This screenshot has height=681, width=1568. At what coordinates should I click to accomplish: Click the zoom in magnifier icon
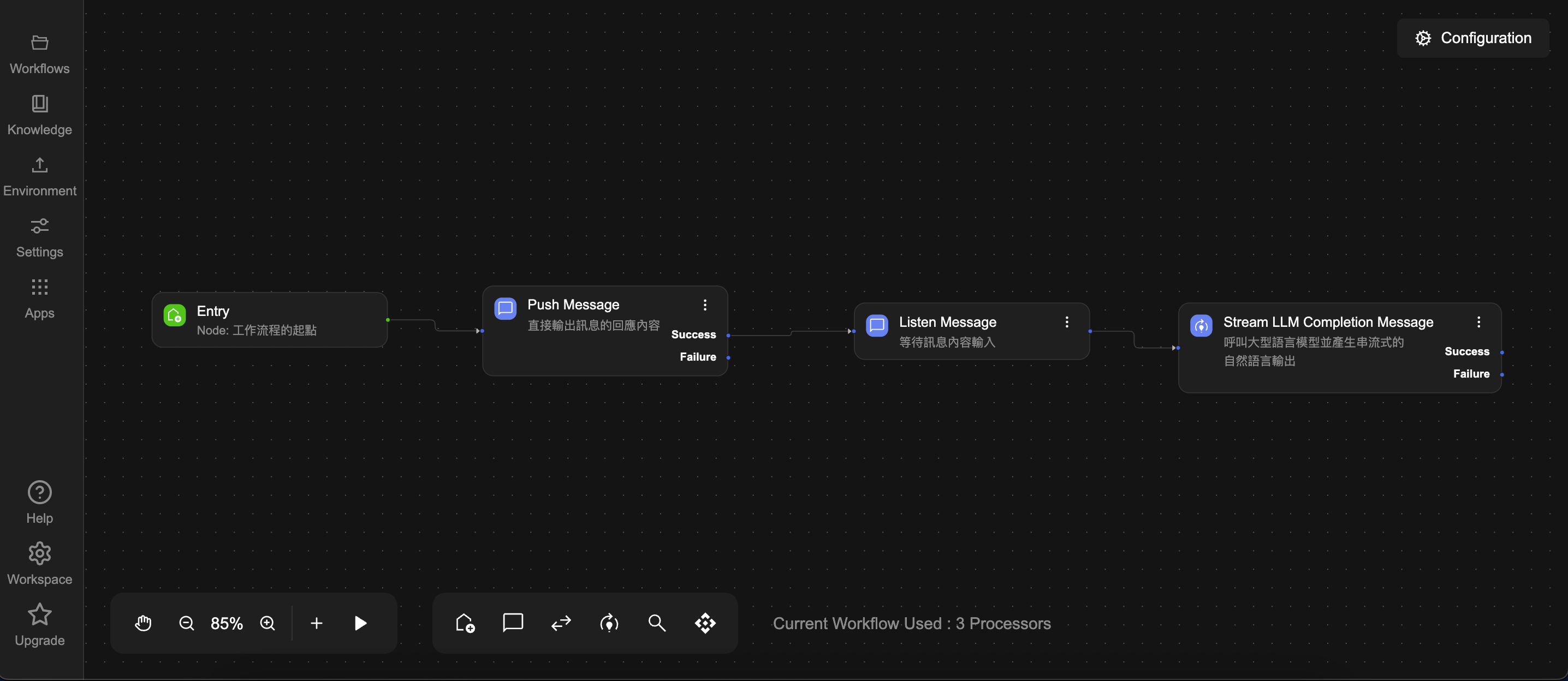(267, 623)
